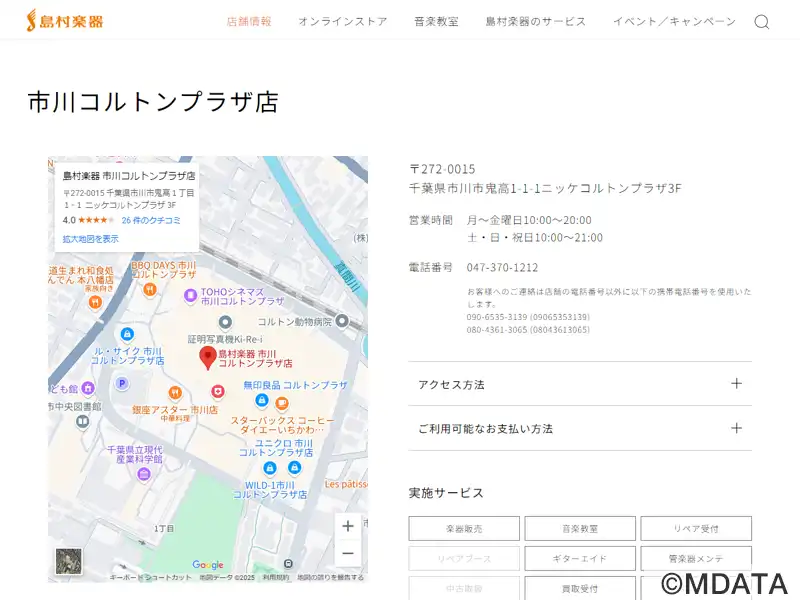Open the 26 件のクチコミ reviews link
800x600 pixels.
coord(151,220)
